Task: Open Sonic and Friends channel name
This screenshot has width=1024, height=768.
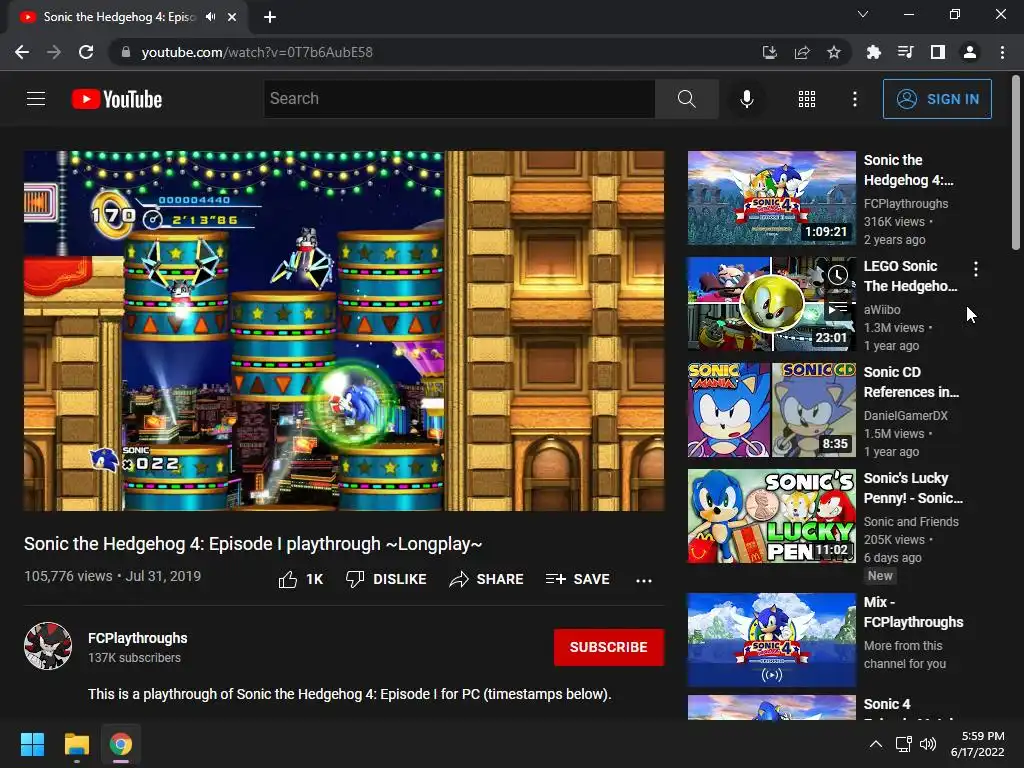Action: point(911,521)
